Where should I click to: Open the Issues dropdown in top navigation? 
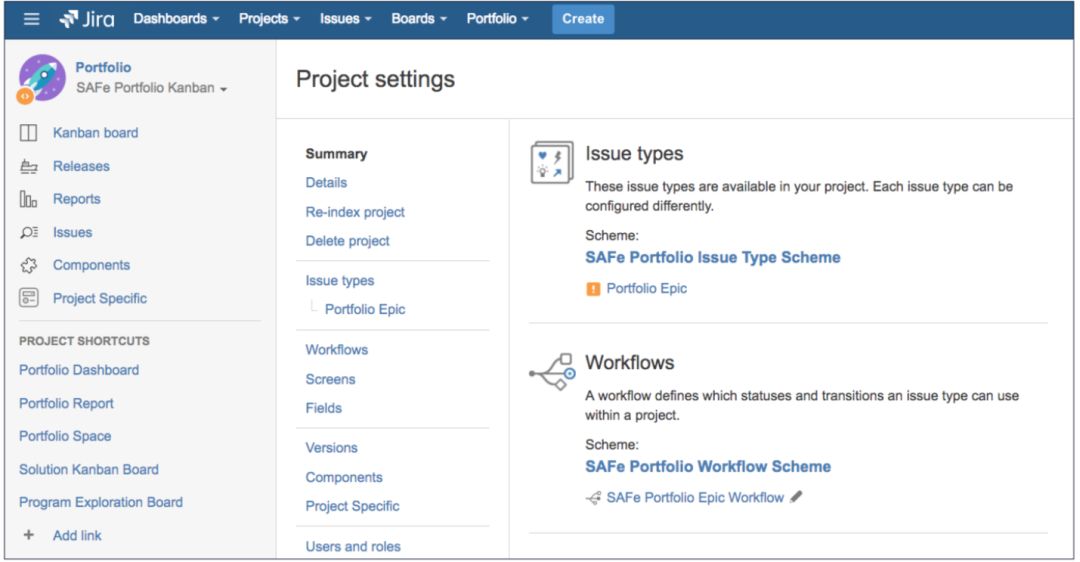[x=345, y=19]
